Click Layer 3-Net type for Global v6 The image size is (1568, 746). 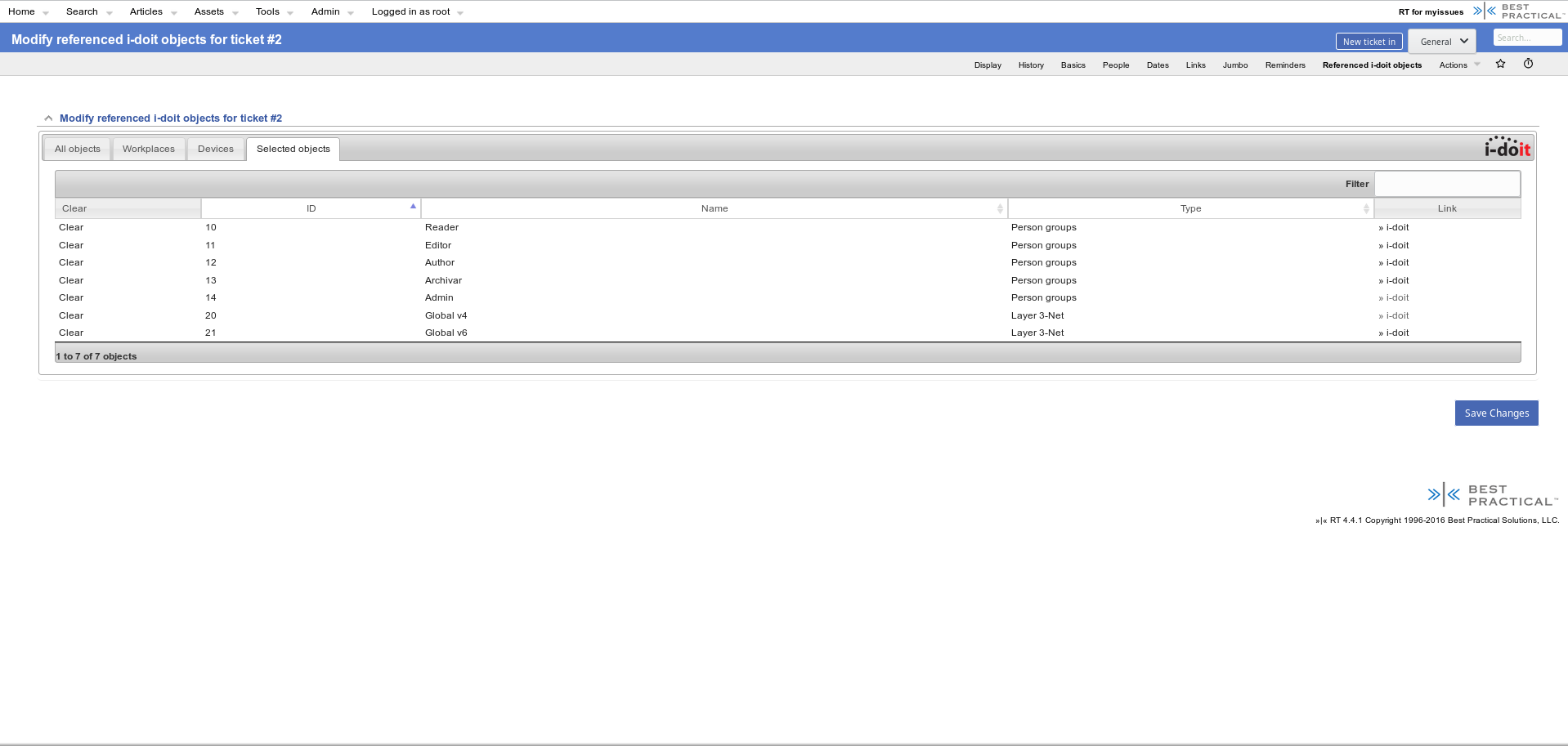1037,333
